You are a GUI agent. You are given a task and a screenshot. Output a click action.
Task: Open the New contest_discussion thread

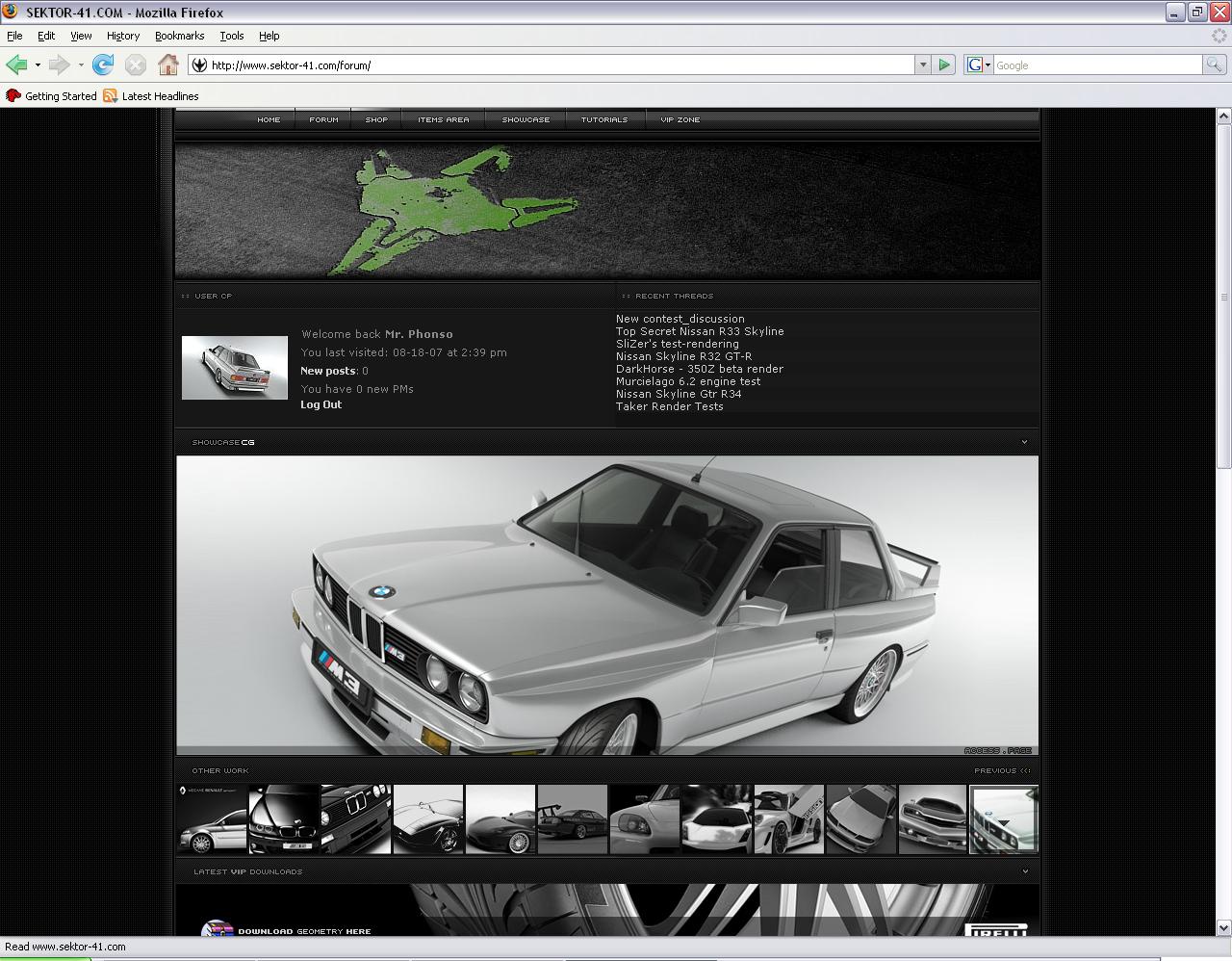(x=680, y=319)
